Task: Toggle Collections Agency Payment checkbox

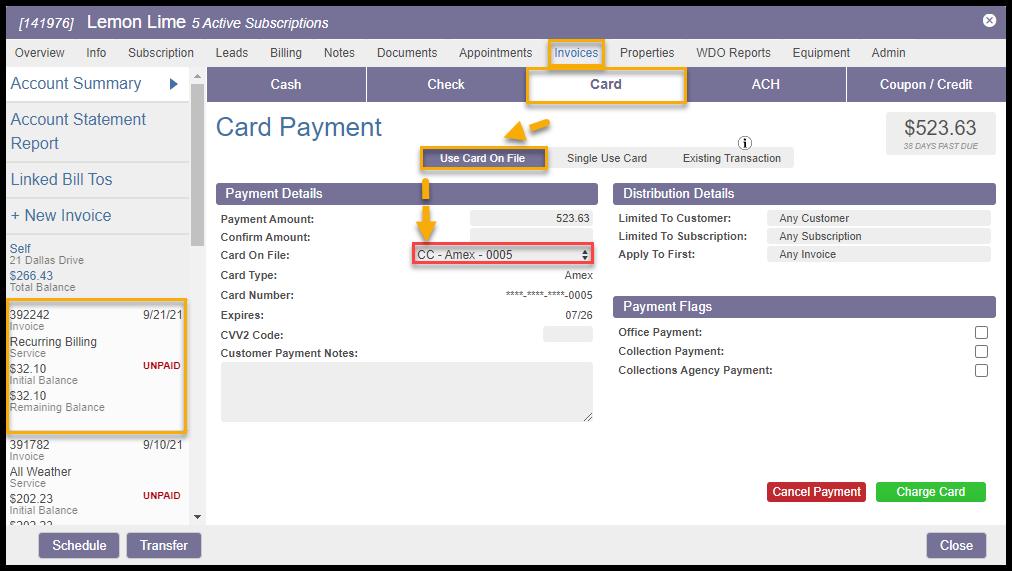Action: pyautogui.click(x=981, y=371)
